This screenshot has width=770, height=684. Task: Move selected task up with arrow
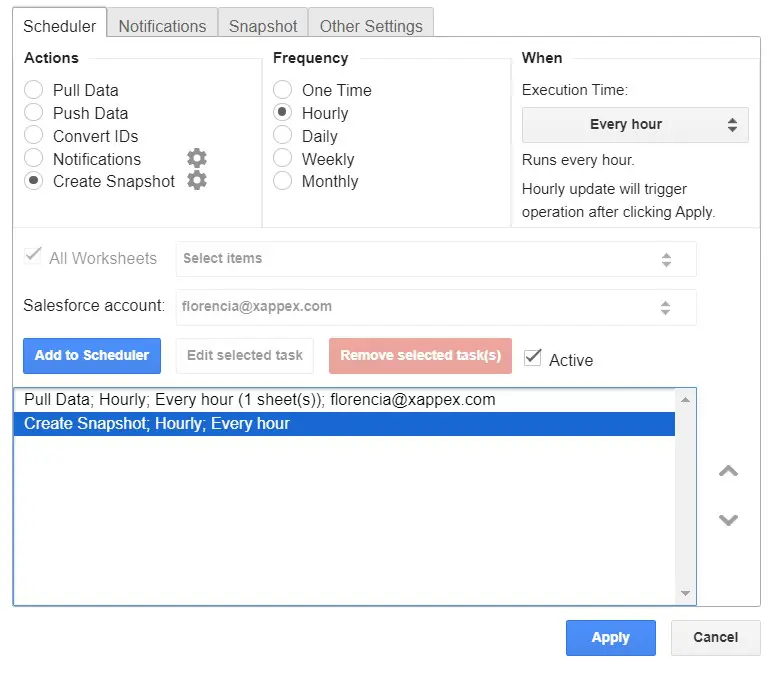click(x=728, y=471)
